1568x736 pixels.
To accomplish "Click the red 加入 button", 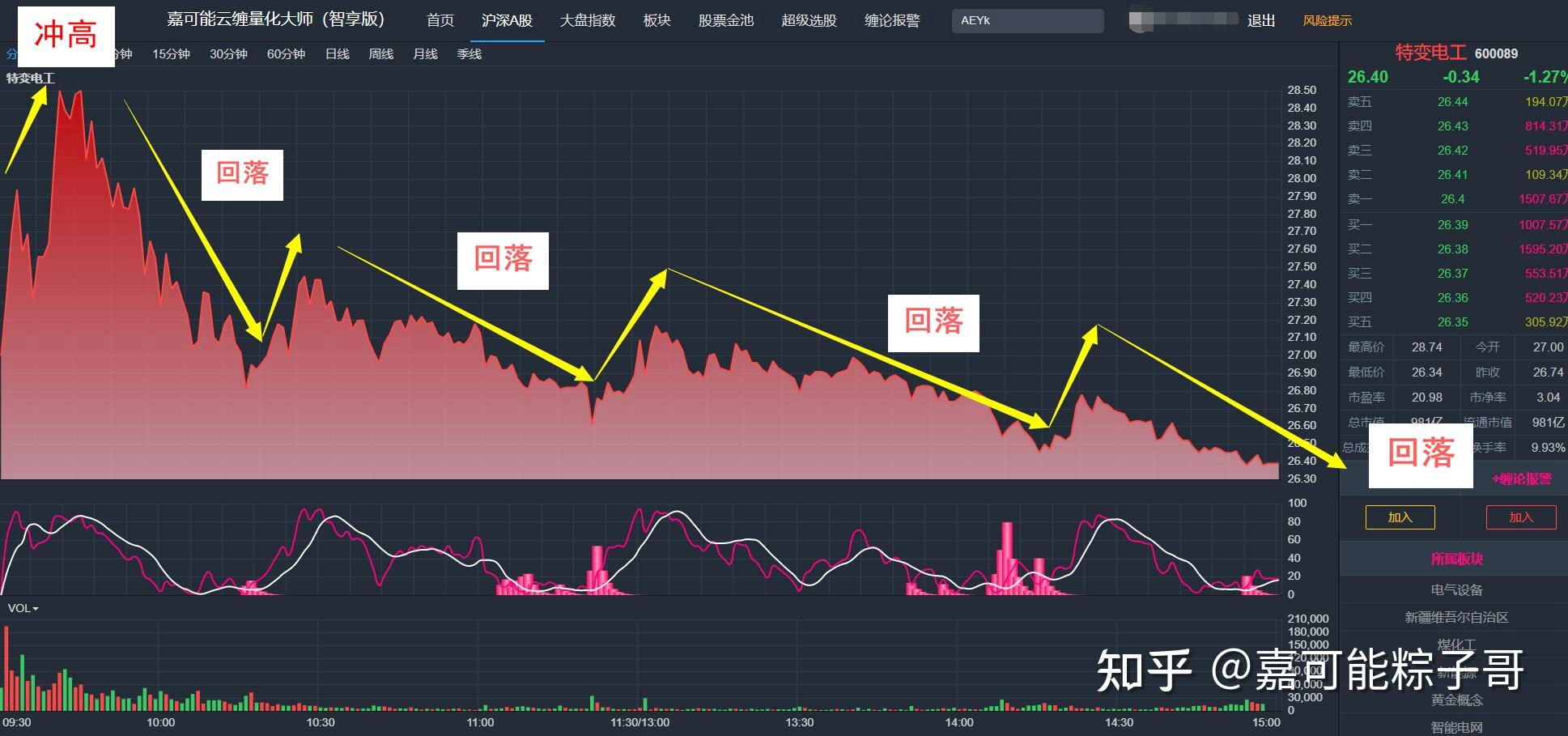I will [x=1521, y=517].
